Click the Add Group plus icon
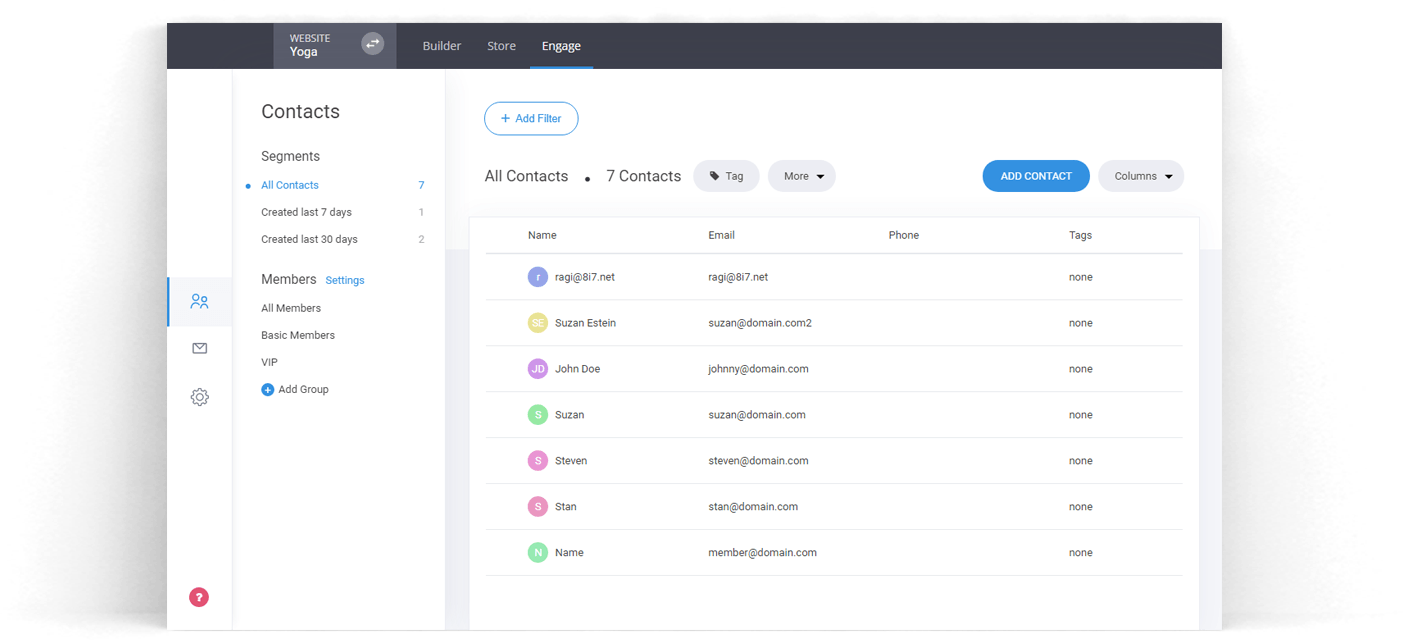The image size is (1403, 640). click(267, 389)
